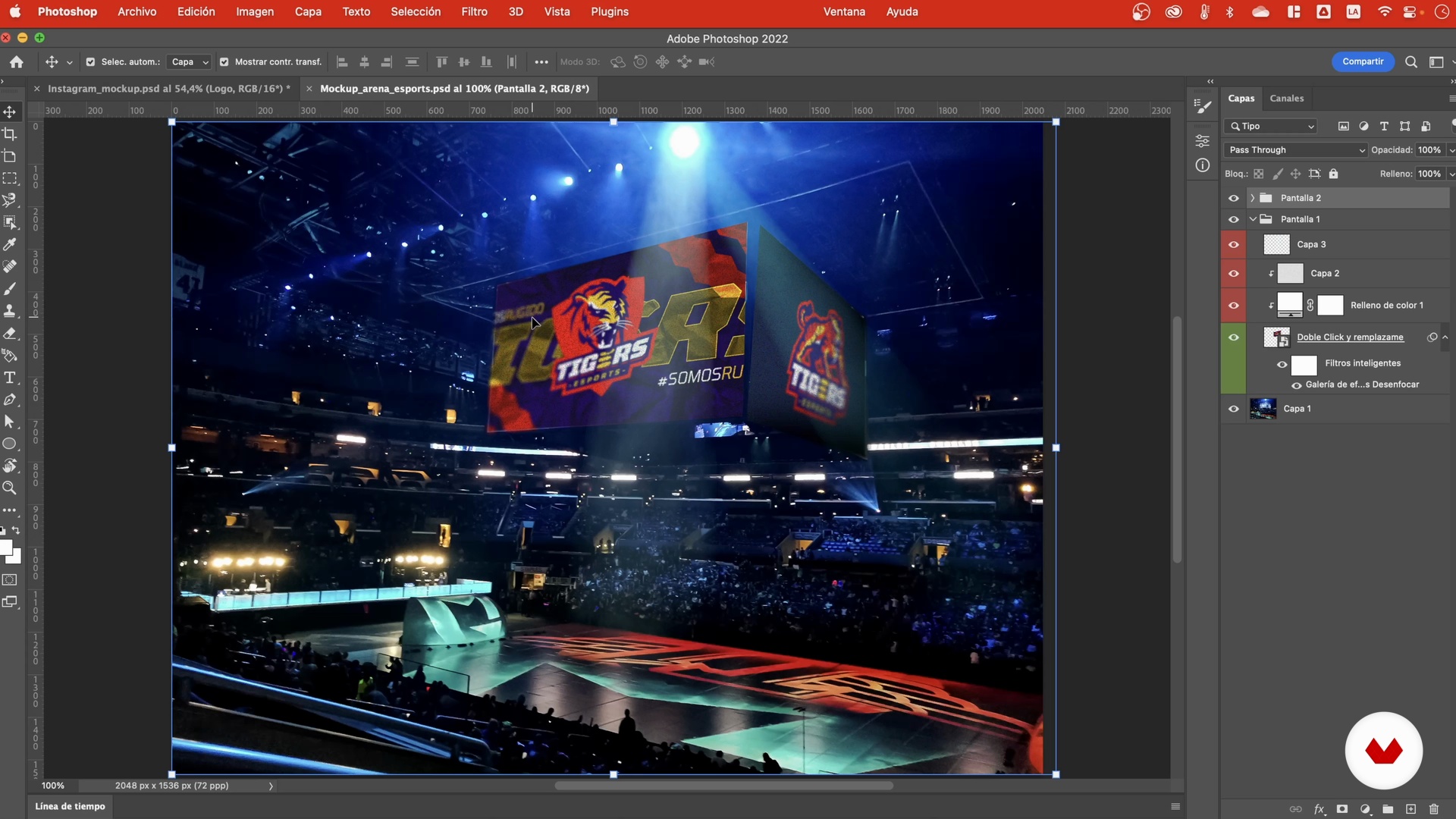Screen dimensions: 1456x819
Task: Select the Paint Bucket tool
Action: 10,355
